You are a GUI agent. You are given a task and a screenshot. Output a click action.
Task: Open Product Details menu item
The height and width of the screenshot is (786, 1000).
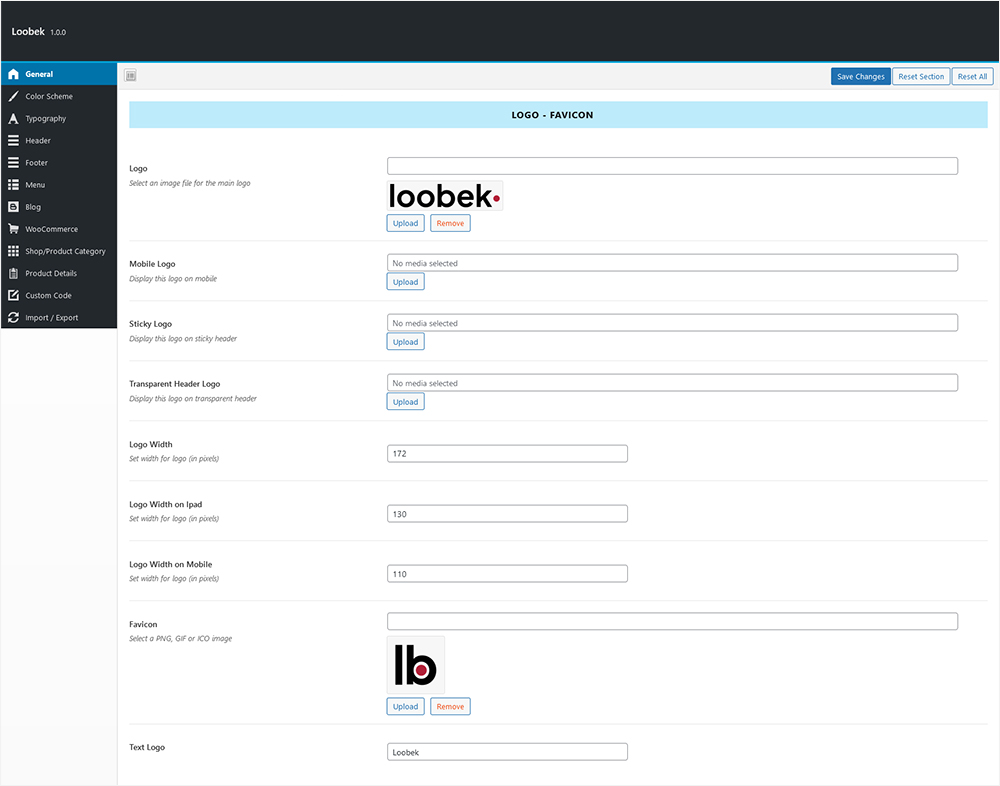click(59, 273)
